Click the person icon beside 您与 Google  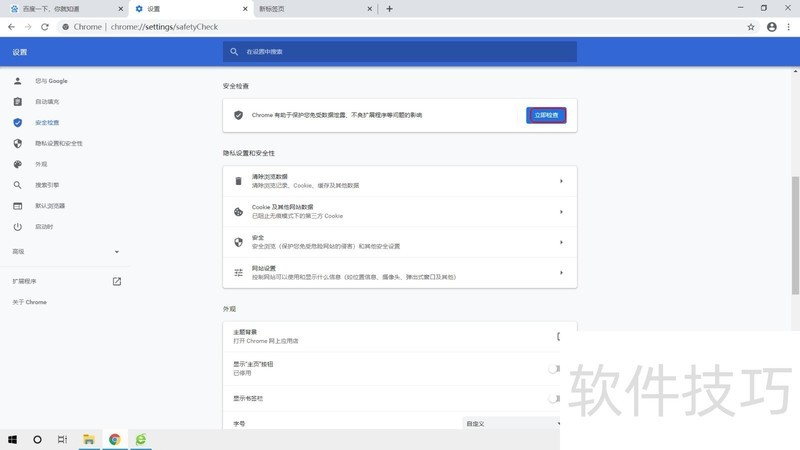click(18, 81)
